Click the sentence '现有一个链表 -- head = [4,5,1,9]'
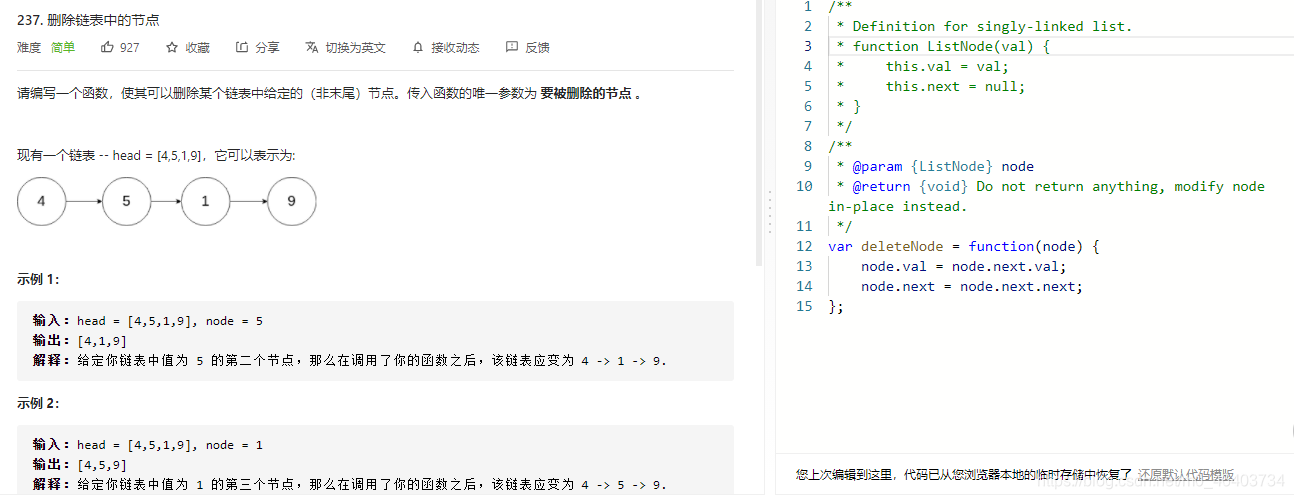This screenshot has height=499, width=1294. (x=109, y=155)
